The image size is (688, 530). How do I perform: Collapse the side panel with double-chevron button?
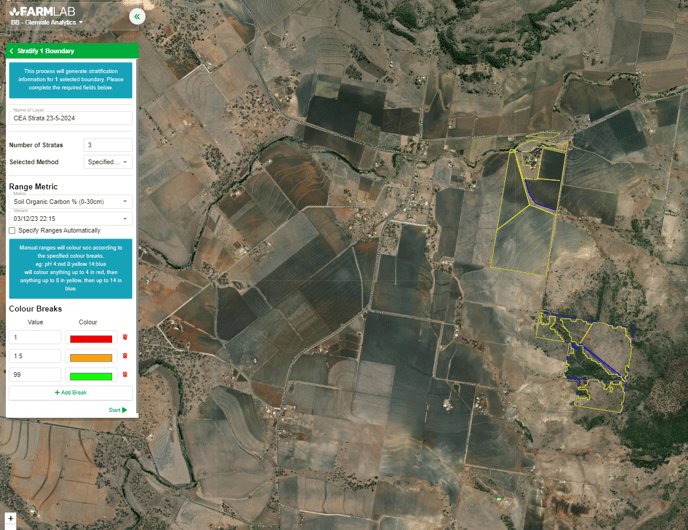[x=137, y=16]
